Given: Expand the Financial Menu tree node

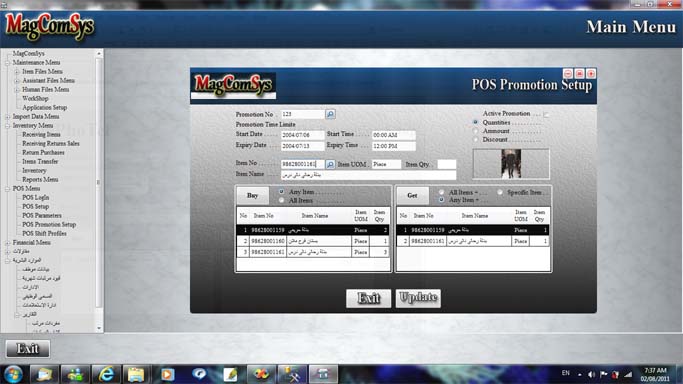Looking at the screenshot, I should click(x=7, y=243).
